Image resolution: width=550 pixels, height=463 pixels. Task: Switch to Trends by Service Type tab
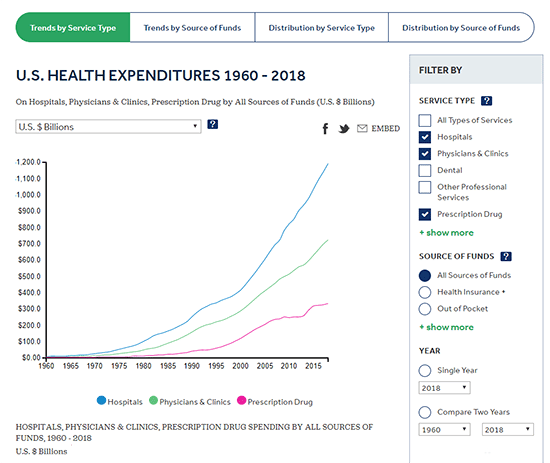coord(73,28)
